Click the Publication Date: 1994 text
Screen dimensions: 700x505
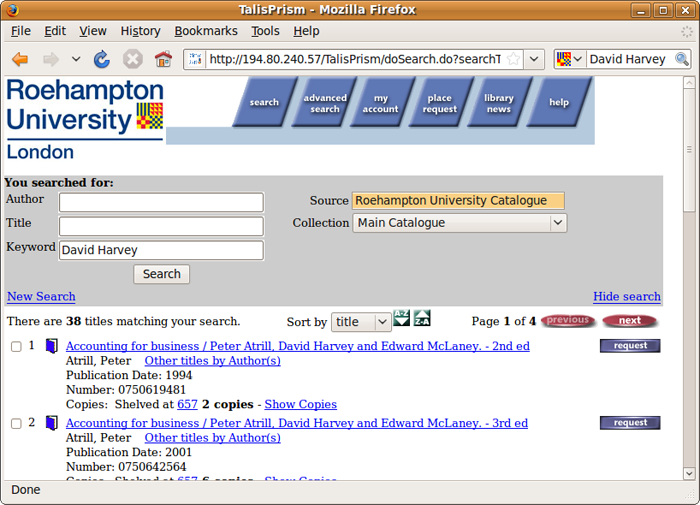(129, 375)
